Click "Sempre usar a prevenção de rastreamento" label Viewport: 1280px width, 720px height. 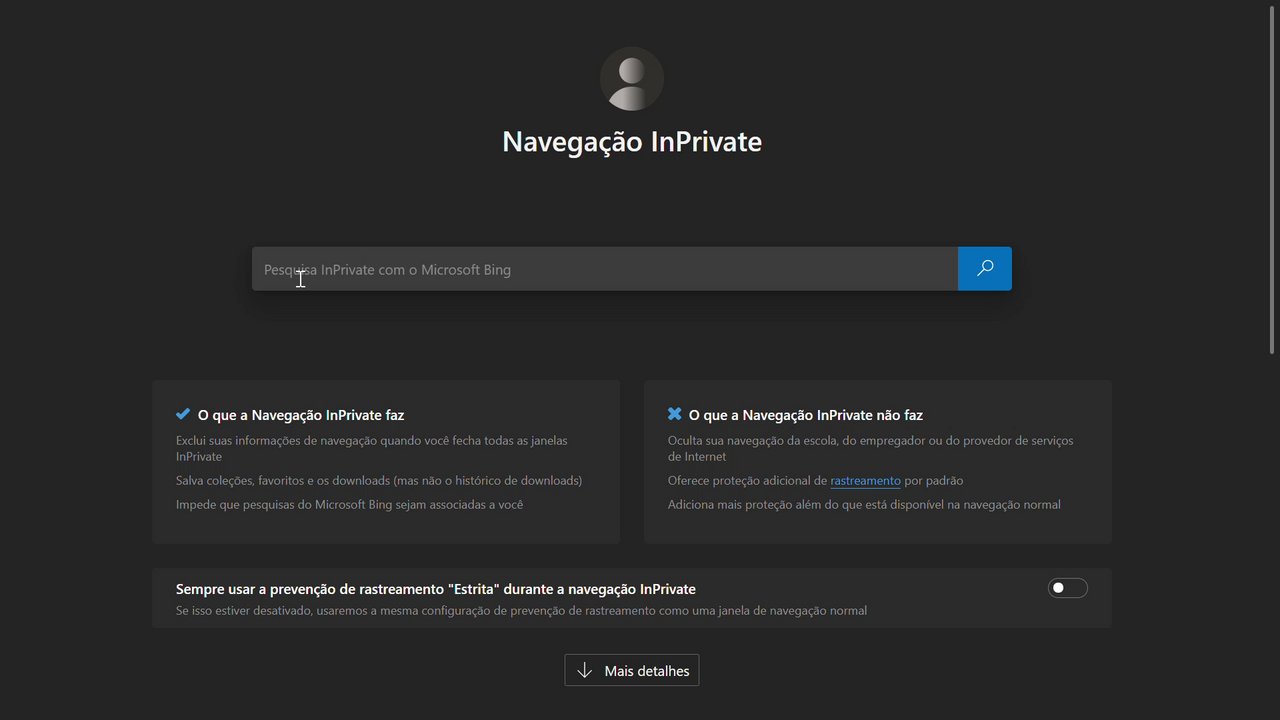click(x=436, y=589)
